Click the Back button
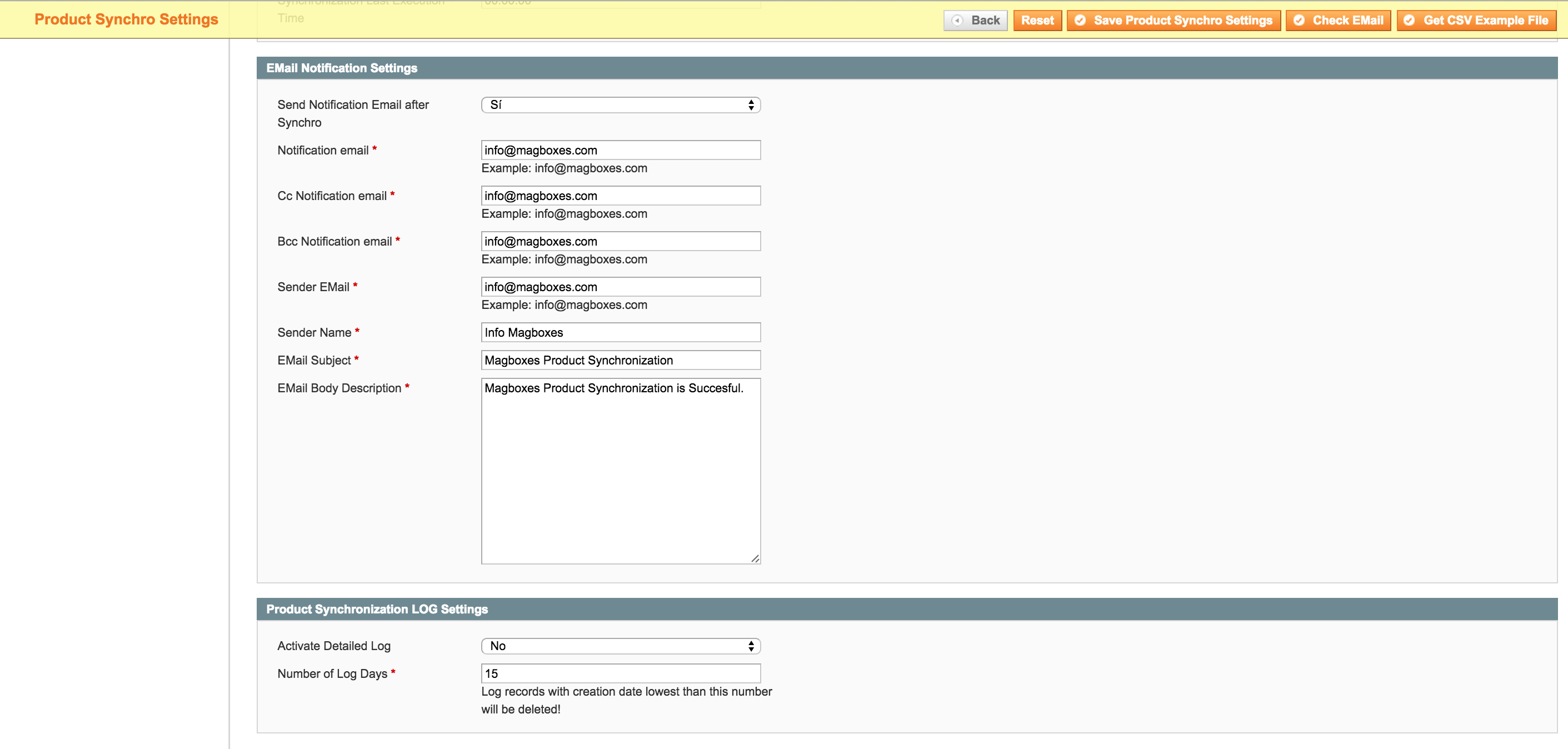This screenshot has width=1568, height=749. click(975, 20)
